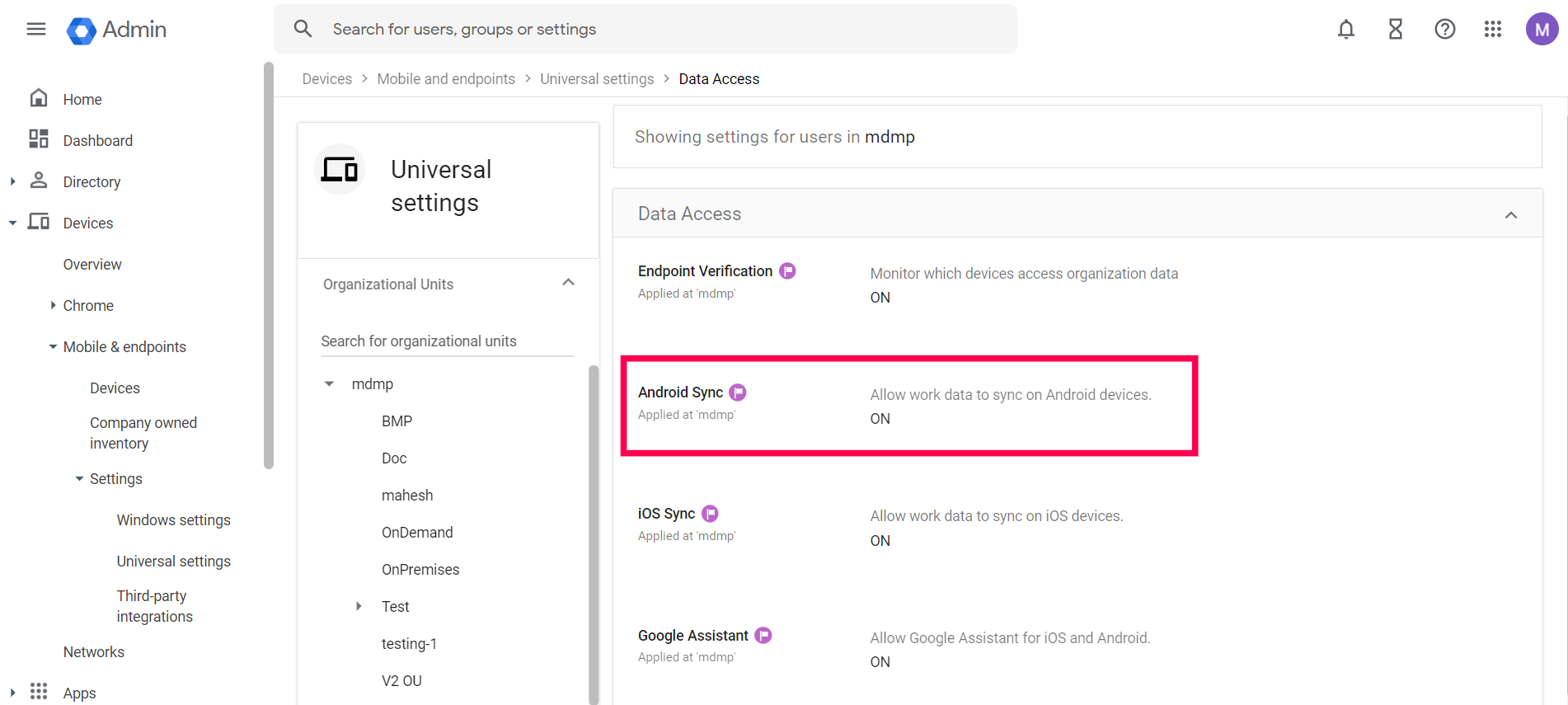The width and height of the screenshot is (1568, 705).
Task: Expand the Test organizational unit
Action: (x=359, y=607)
